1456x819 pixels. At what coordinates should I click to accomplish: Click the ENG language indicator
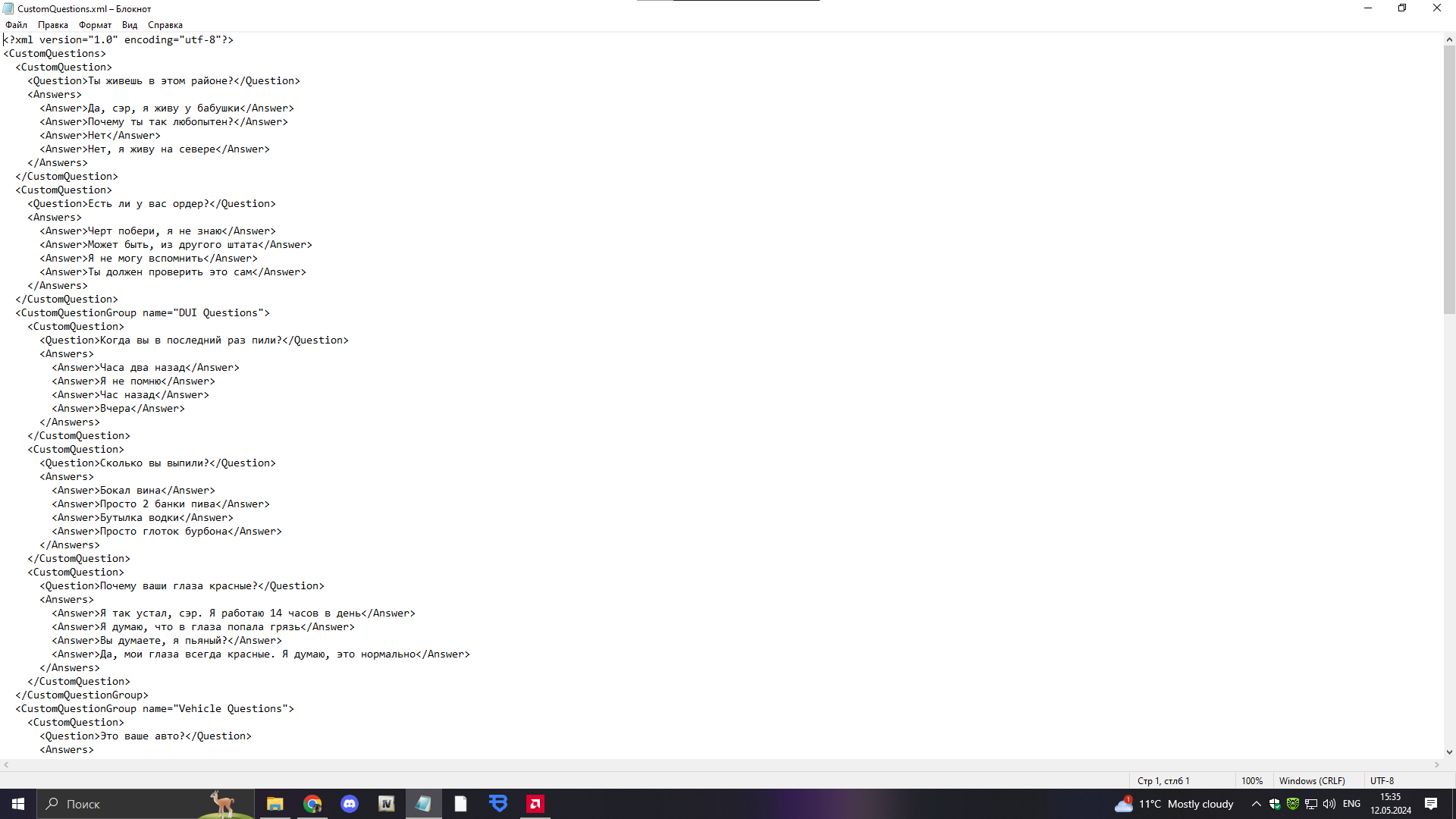click(1351, 804)
